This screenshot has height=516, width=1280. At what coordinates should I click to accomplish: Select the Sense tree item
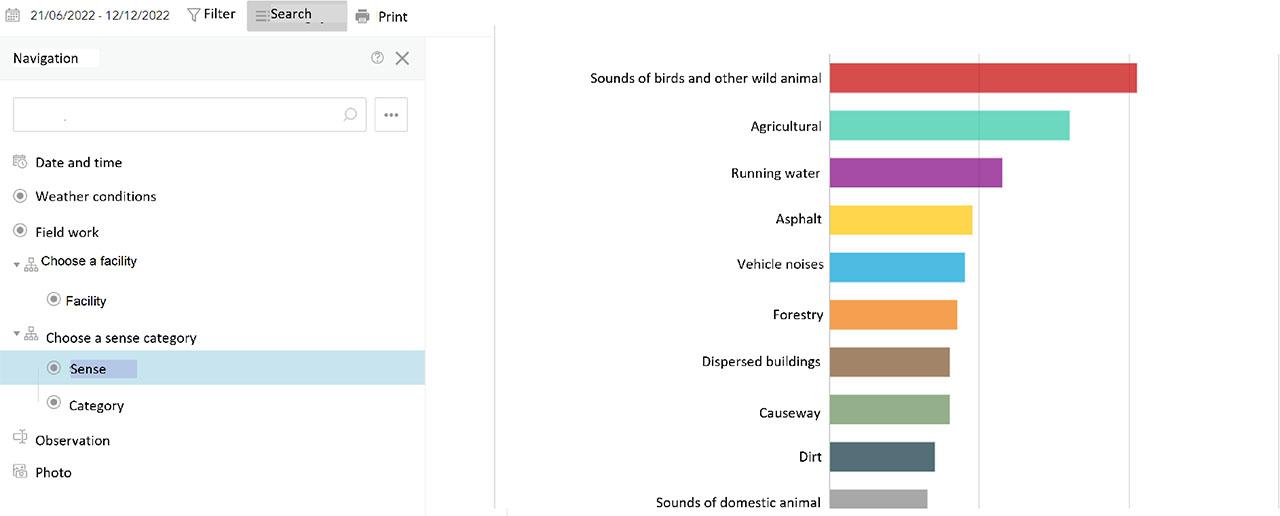88,369
